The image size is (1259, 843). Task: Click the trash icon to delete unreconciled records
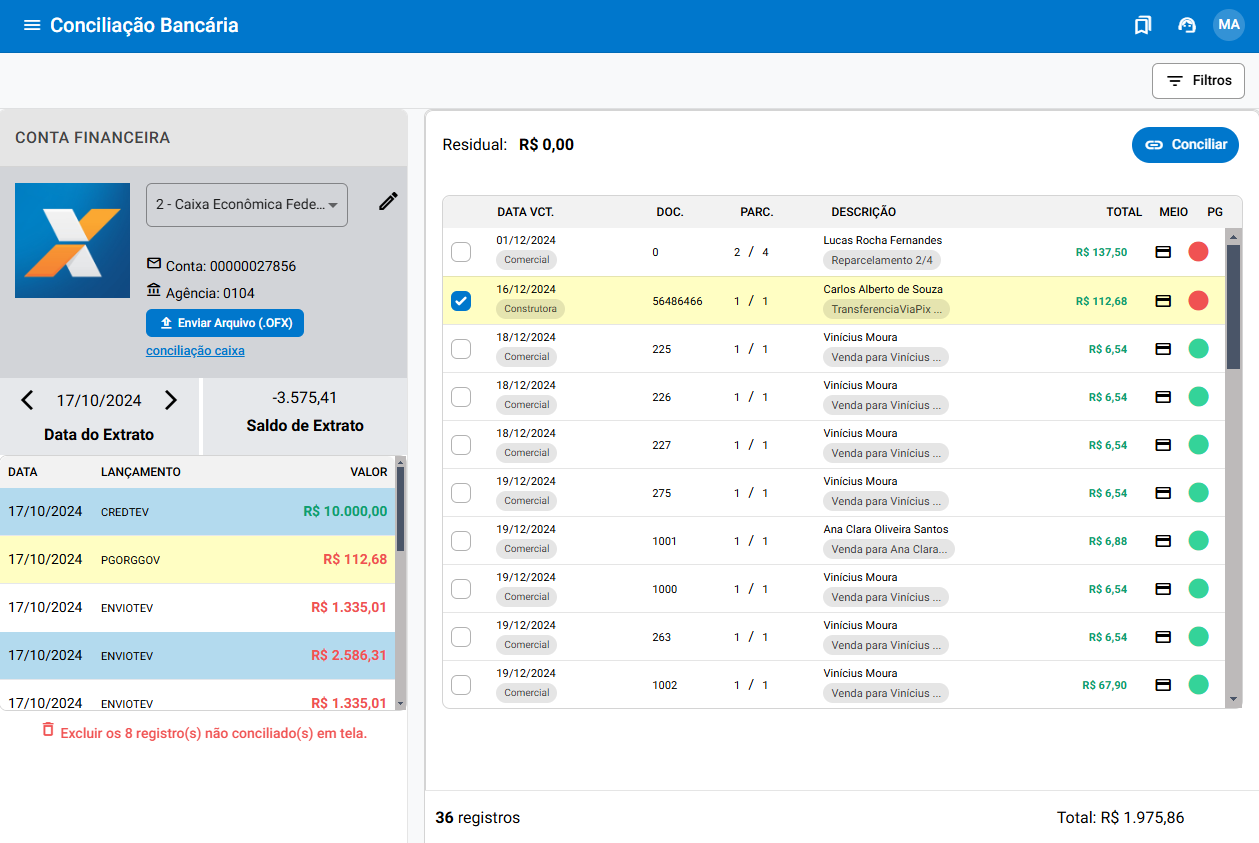48,730
